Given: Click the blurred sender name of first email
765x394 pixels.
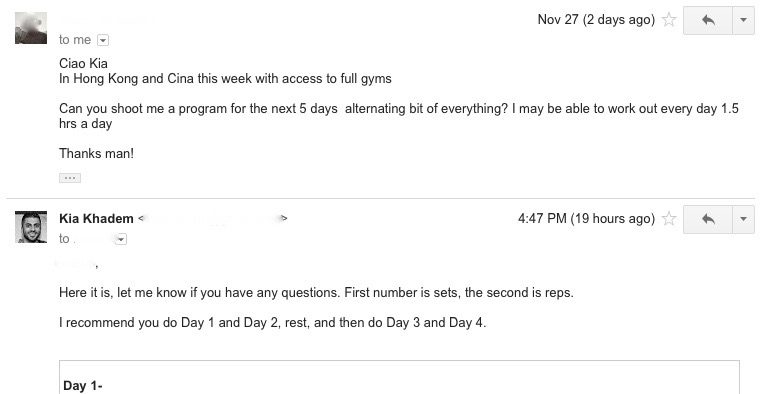Looking at the screenshot, I should (x=107, y=20).
